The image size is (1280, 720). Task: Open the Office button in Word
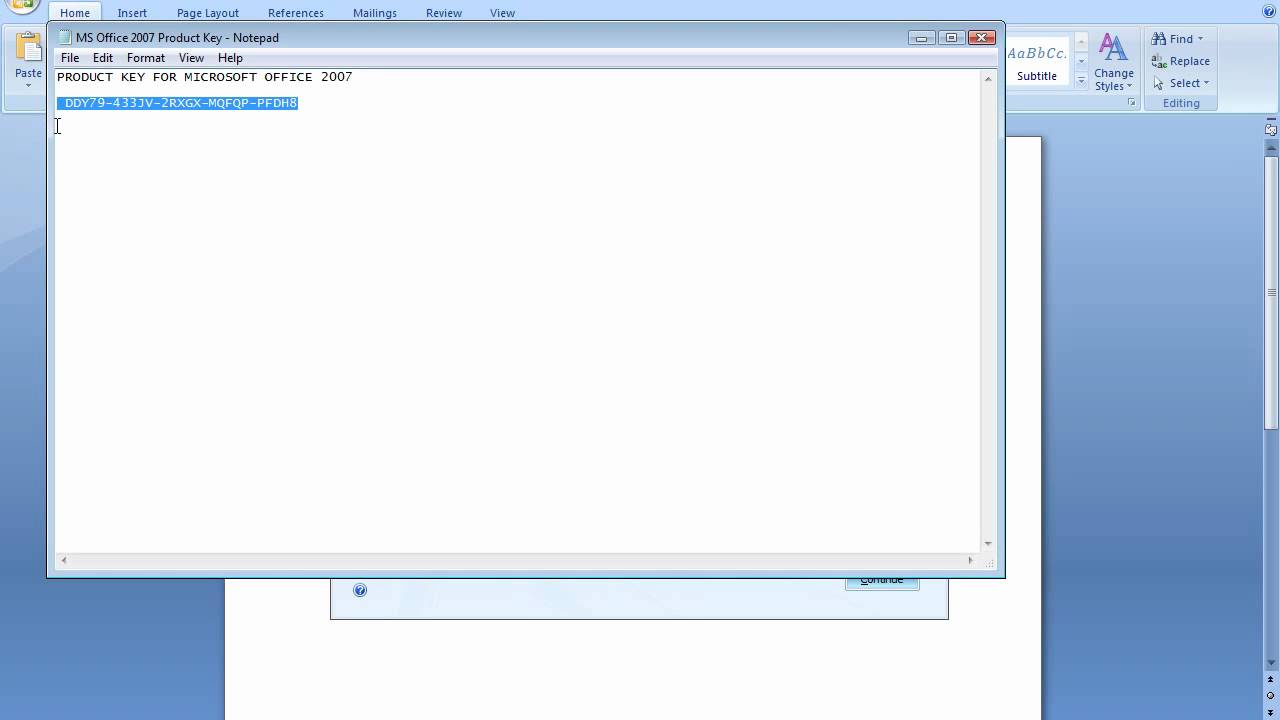[22, 6]
